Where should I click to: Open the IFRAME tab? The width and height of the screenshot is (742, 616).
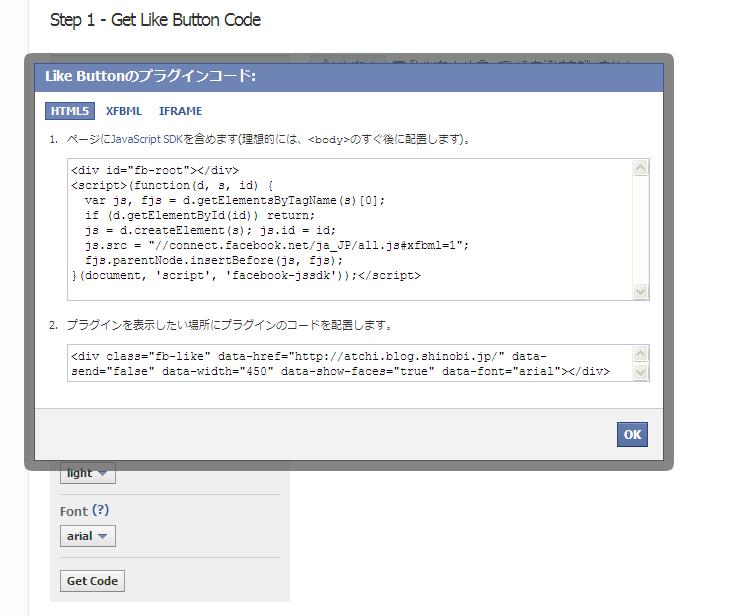pyautogui.click(x=180, y=111)
